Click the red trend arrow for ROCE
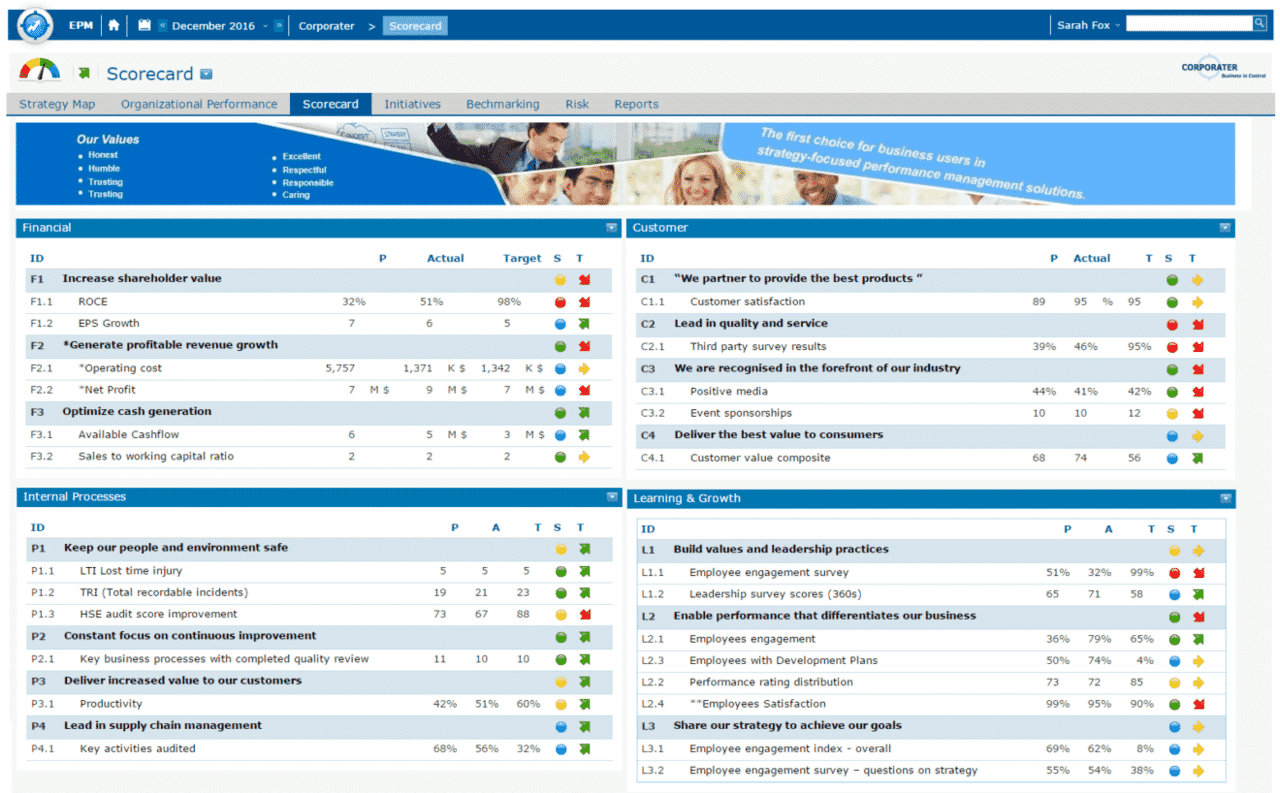 [x=584, y=302]
